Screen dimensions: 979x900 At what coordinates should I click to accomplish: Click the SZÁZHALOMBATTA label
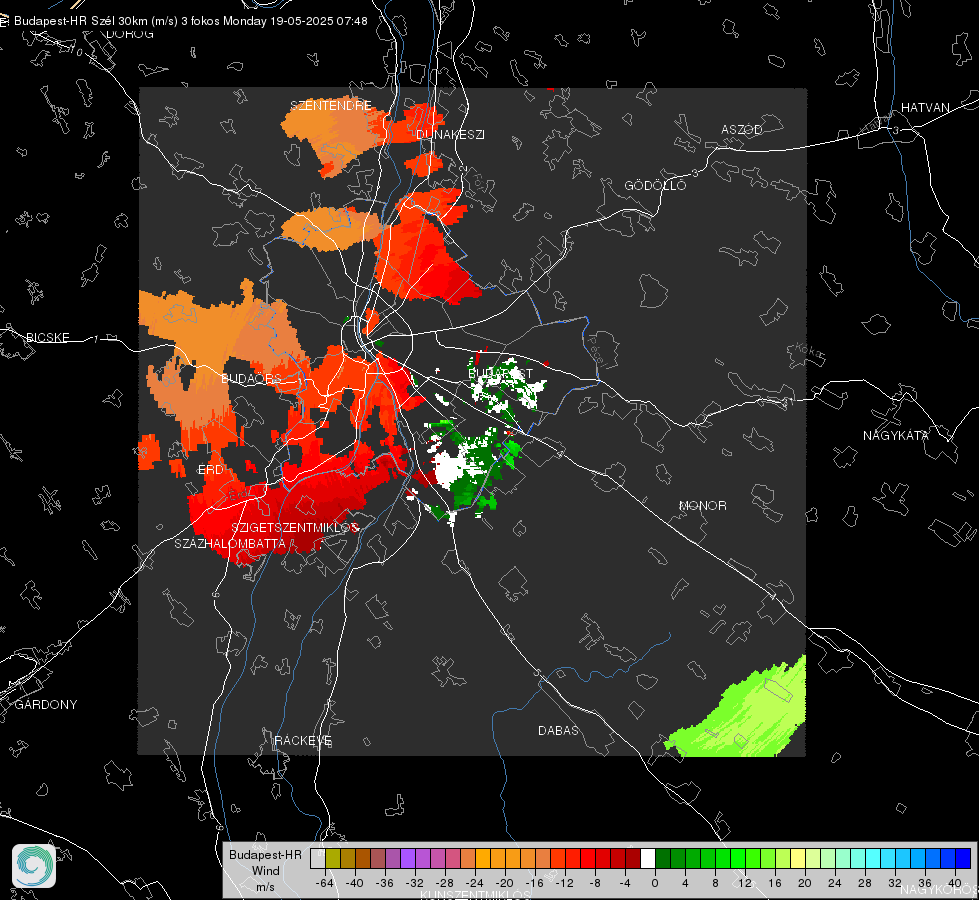(x=230, y=543)
